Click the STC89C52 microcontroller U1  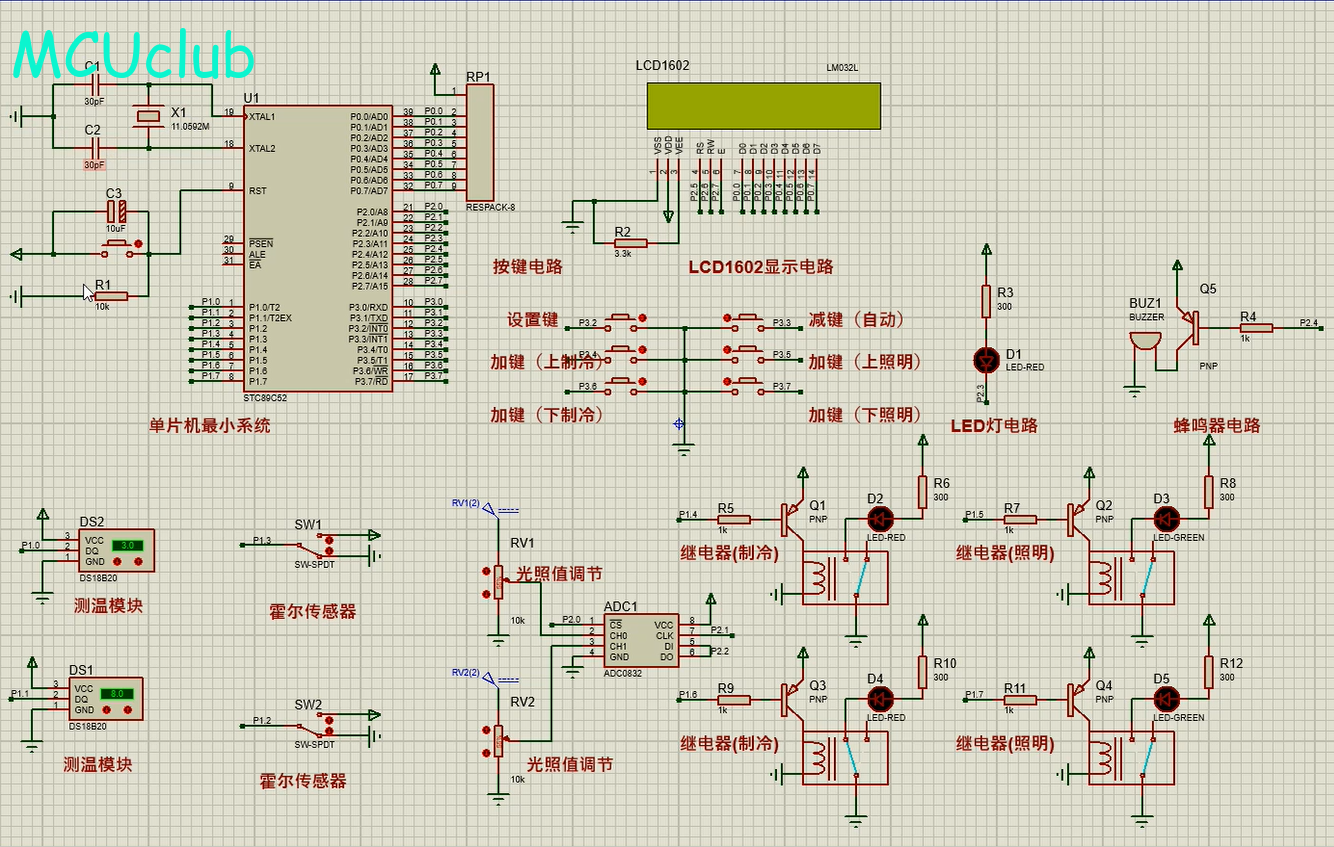(x=319, y=248)
